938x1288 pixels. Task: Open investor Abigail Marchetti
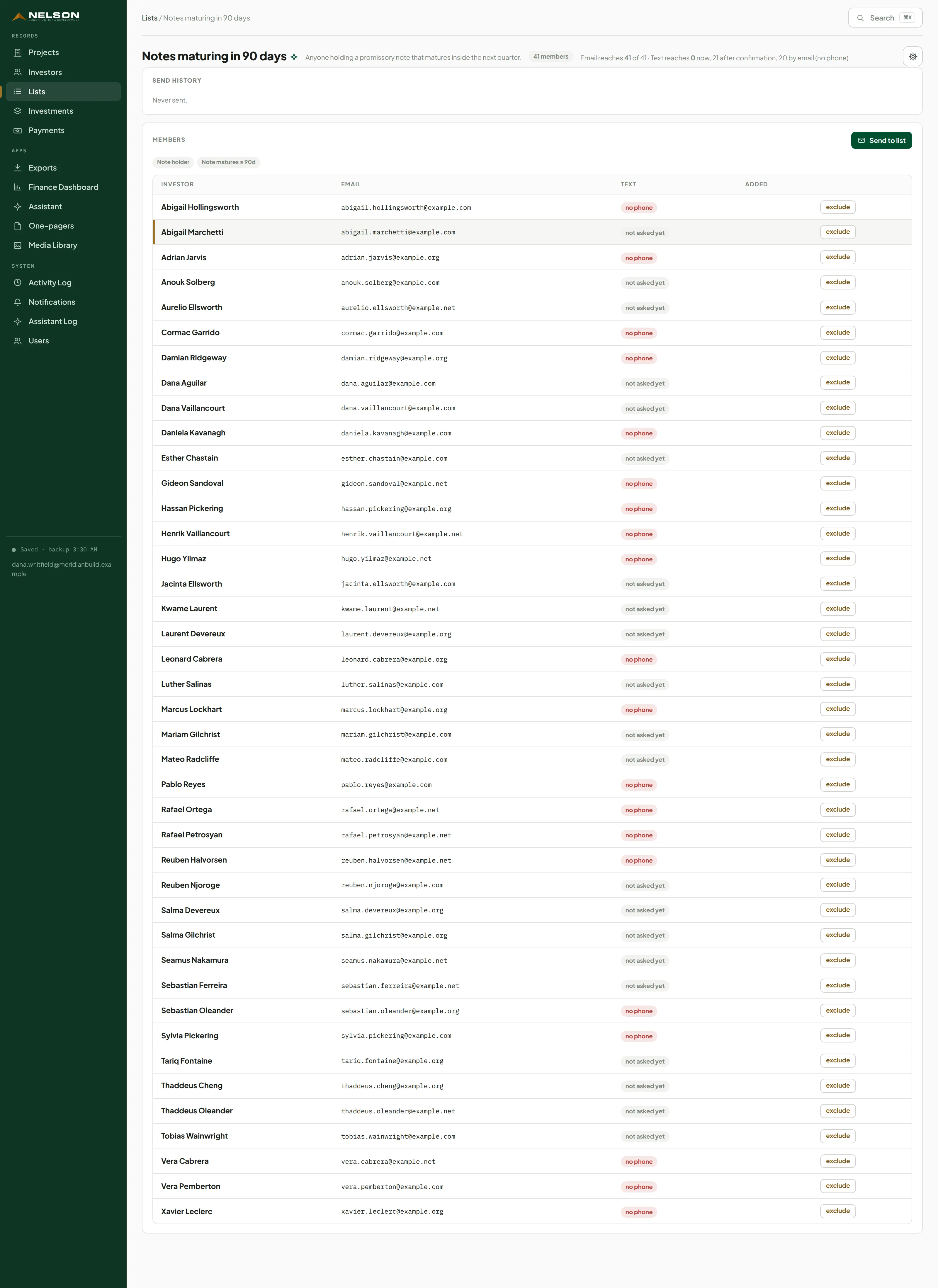[x=192, y=232]
